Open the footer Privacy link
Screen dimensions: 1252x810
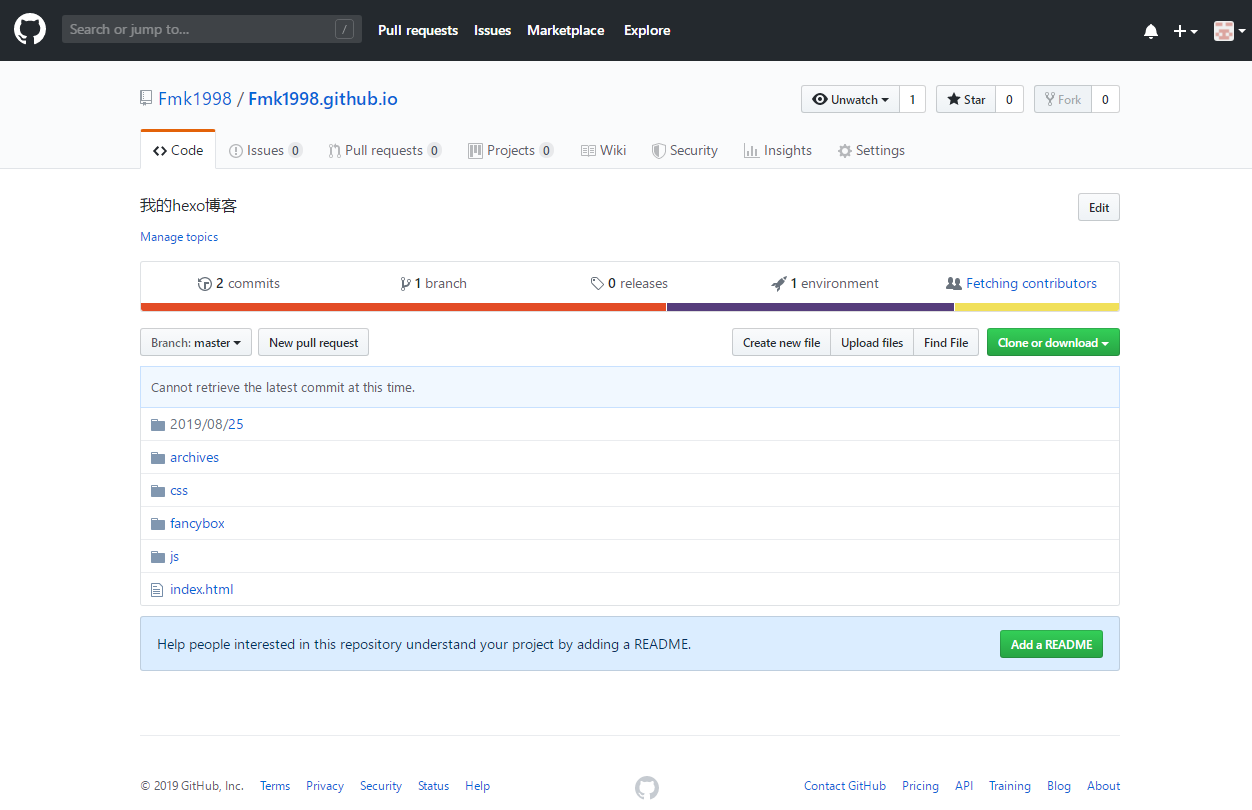click(x=325, y=786)
